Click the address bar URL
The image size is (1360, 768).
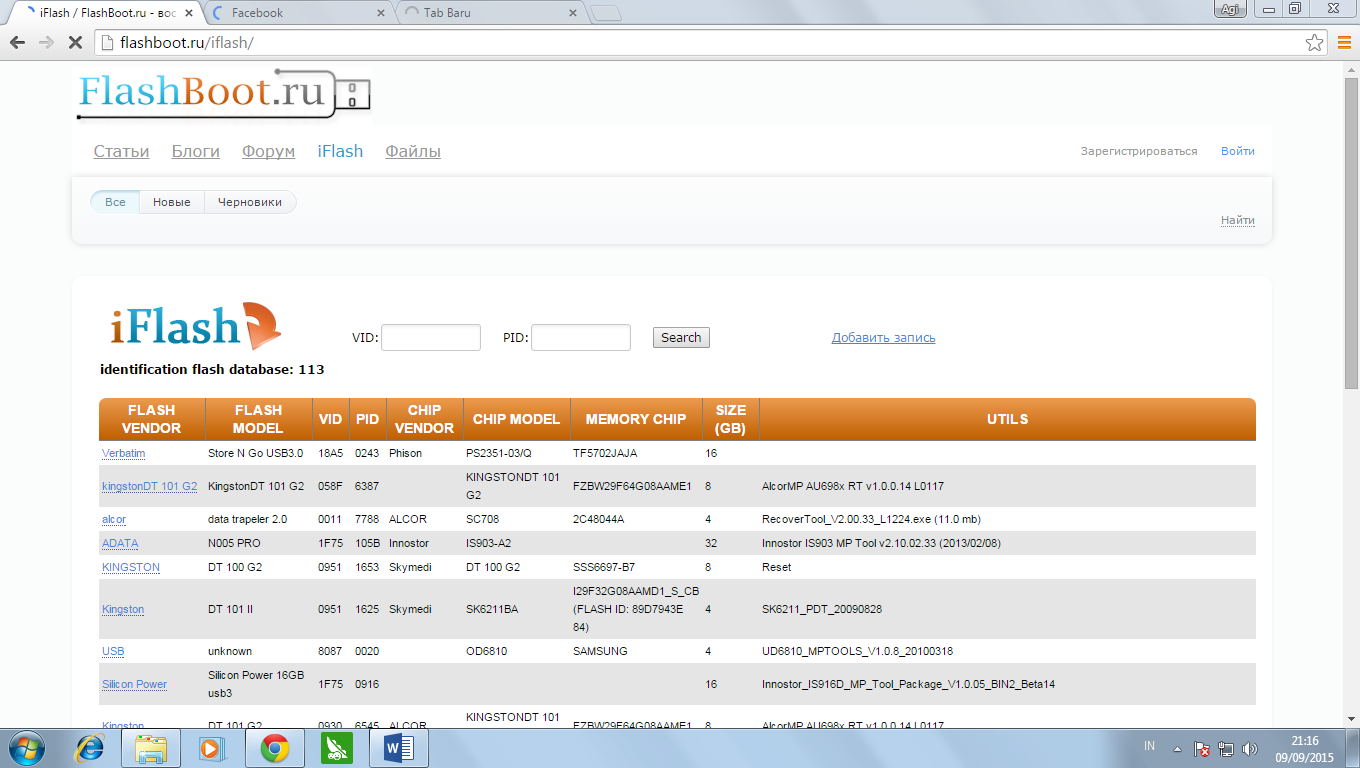(x=186, y=43)
